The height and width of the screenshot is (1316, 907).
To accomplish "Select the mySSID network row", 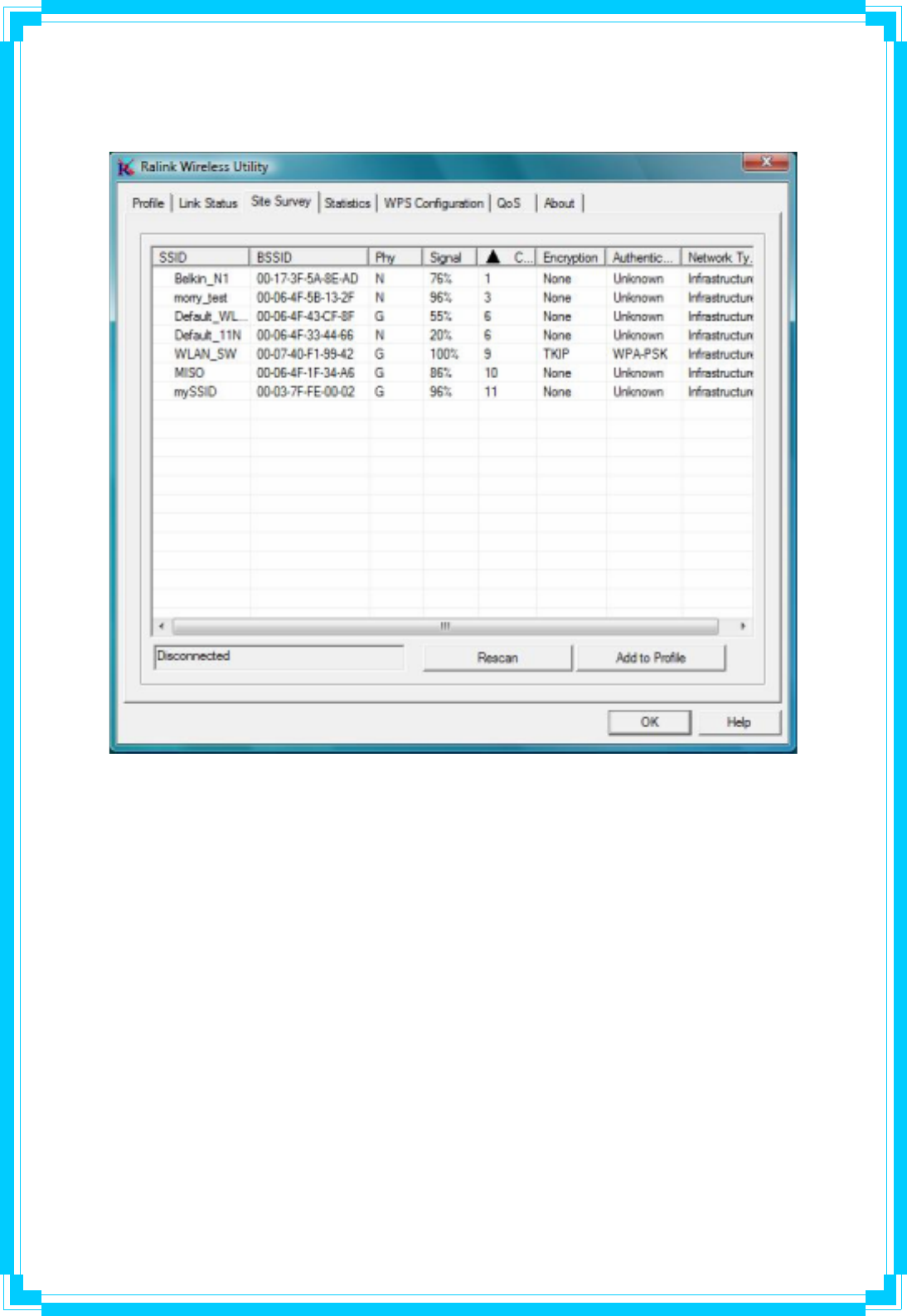I will tap(453, 391).
